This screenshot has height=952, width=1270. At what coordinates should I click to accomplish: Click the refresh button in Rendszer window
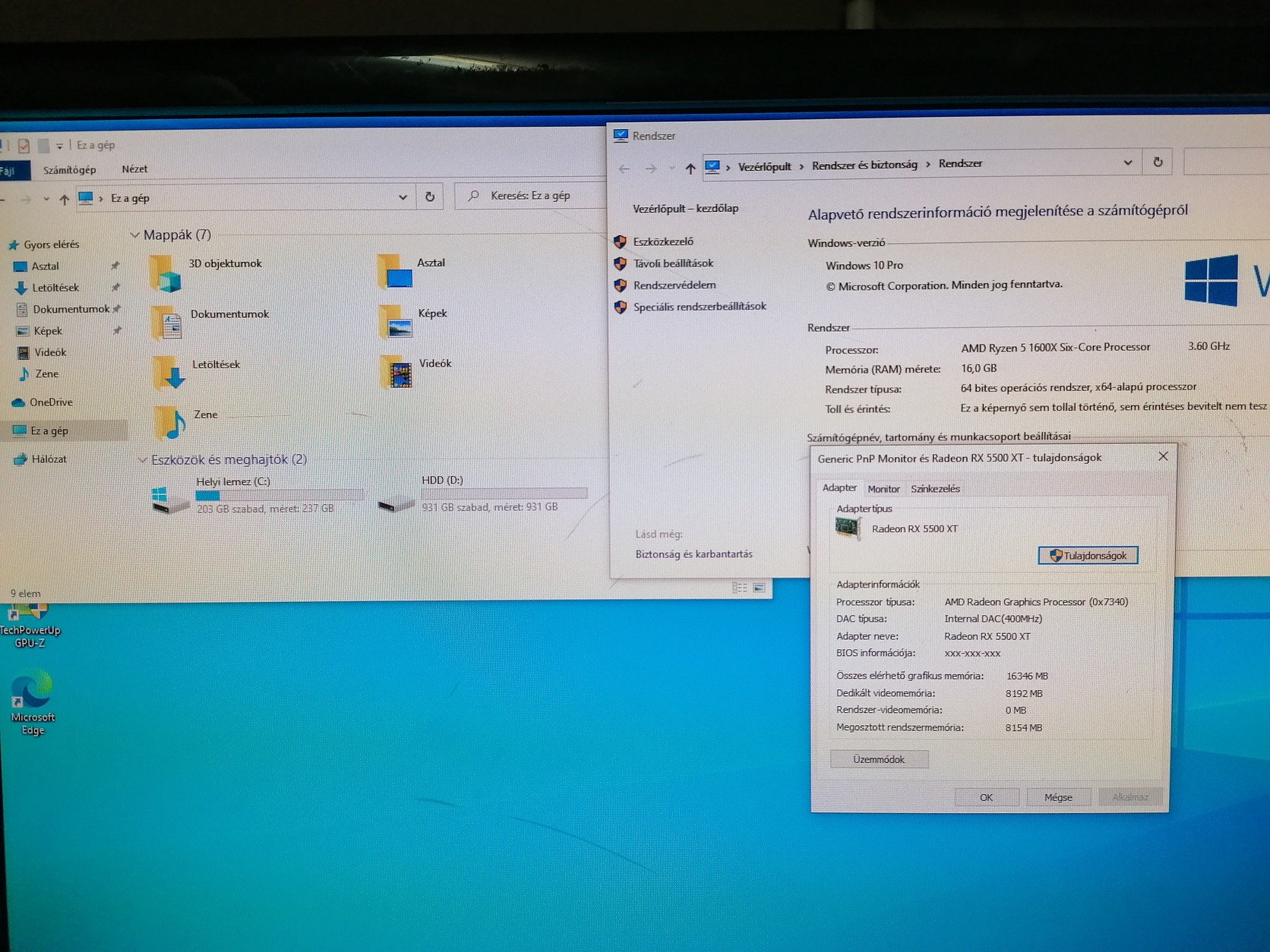point(1158,162)
